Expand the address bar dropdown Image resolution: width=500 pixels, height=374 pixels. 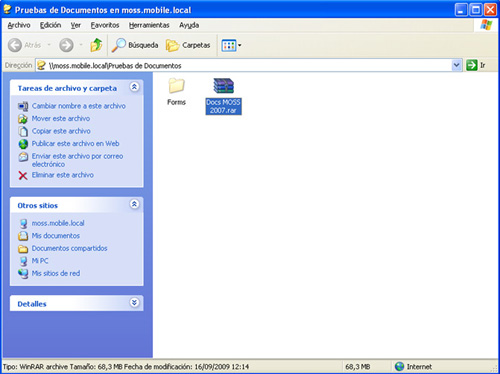click(x=456, y=65)
